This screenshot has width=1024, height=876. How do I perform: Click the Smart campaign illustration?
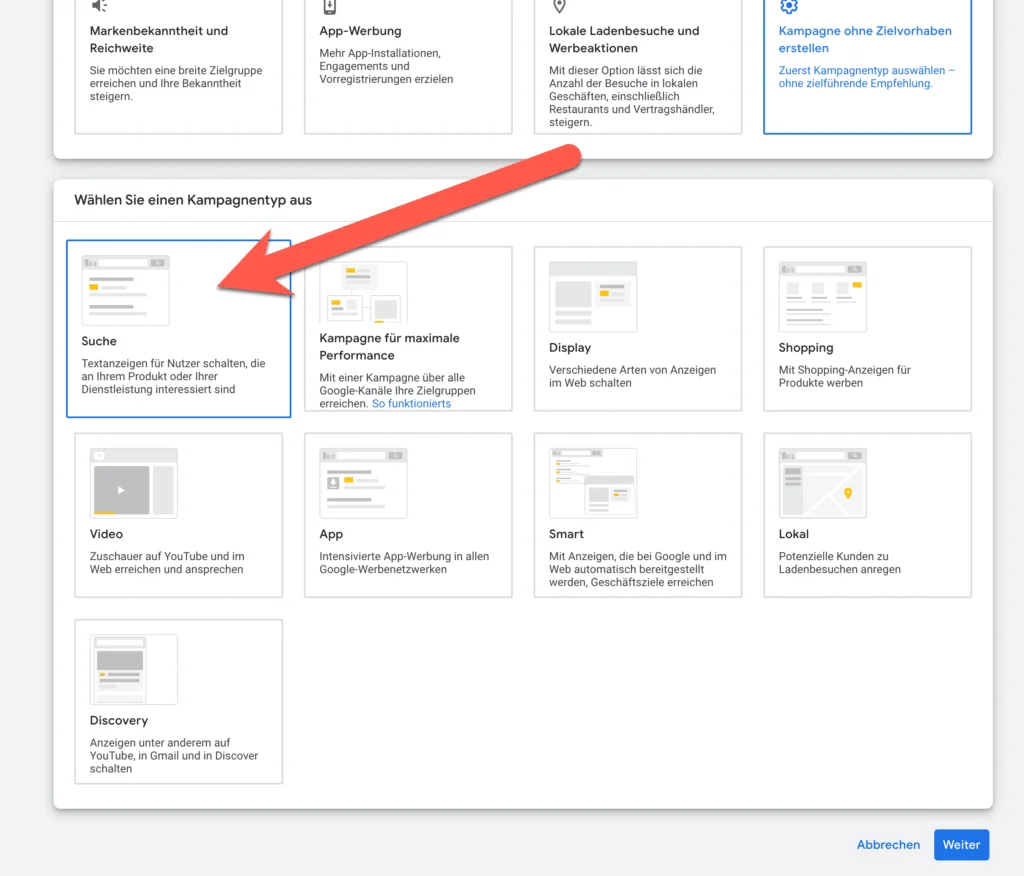[592, 482]
